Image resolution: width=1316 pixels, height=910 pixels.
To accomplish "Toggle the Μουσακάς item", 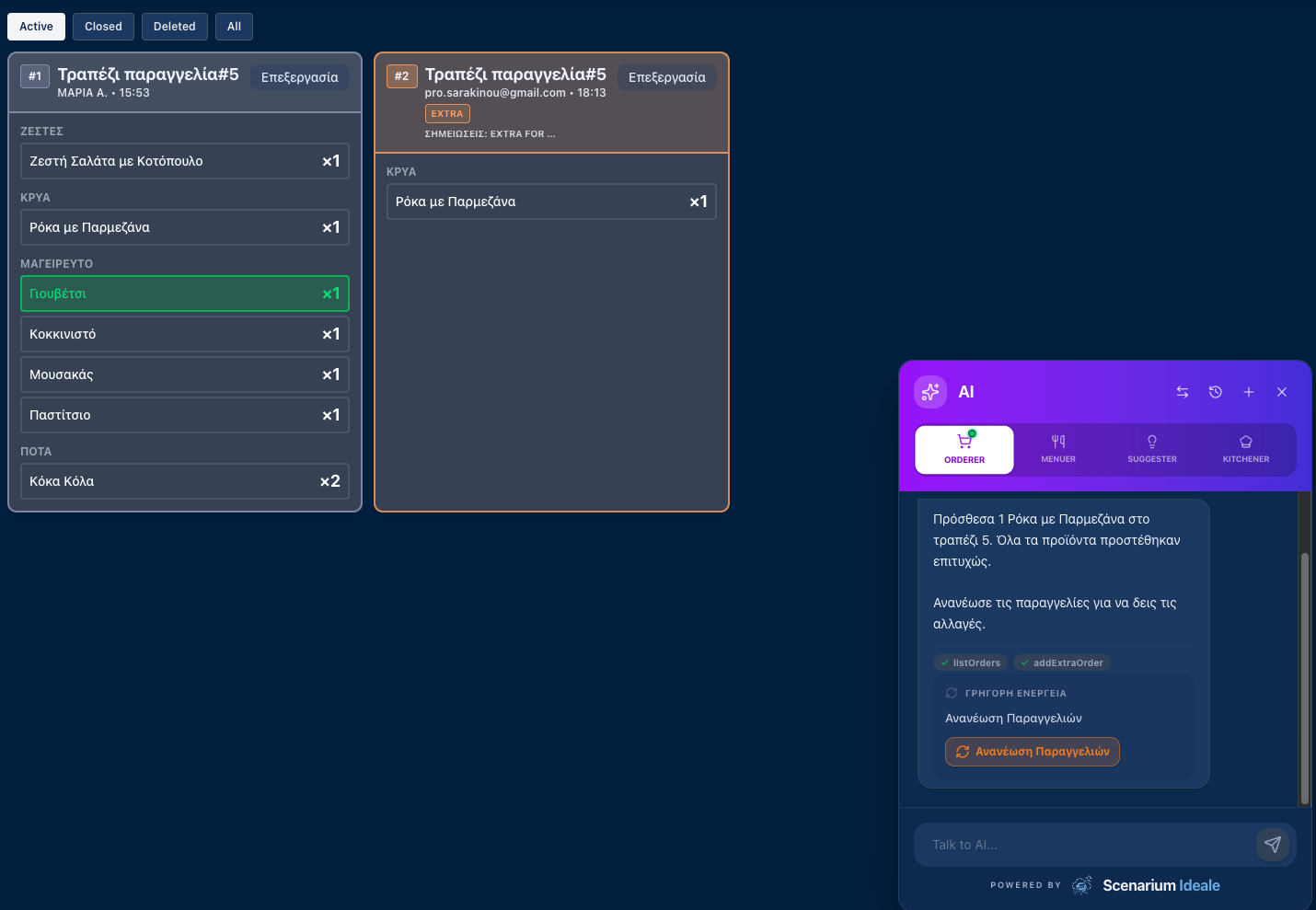I will (185, 374).
